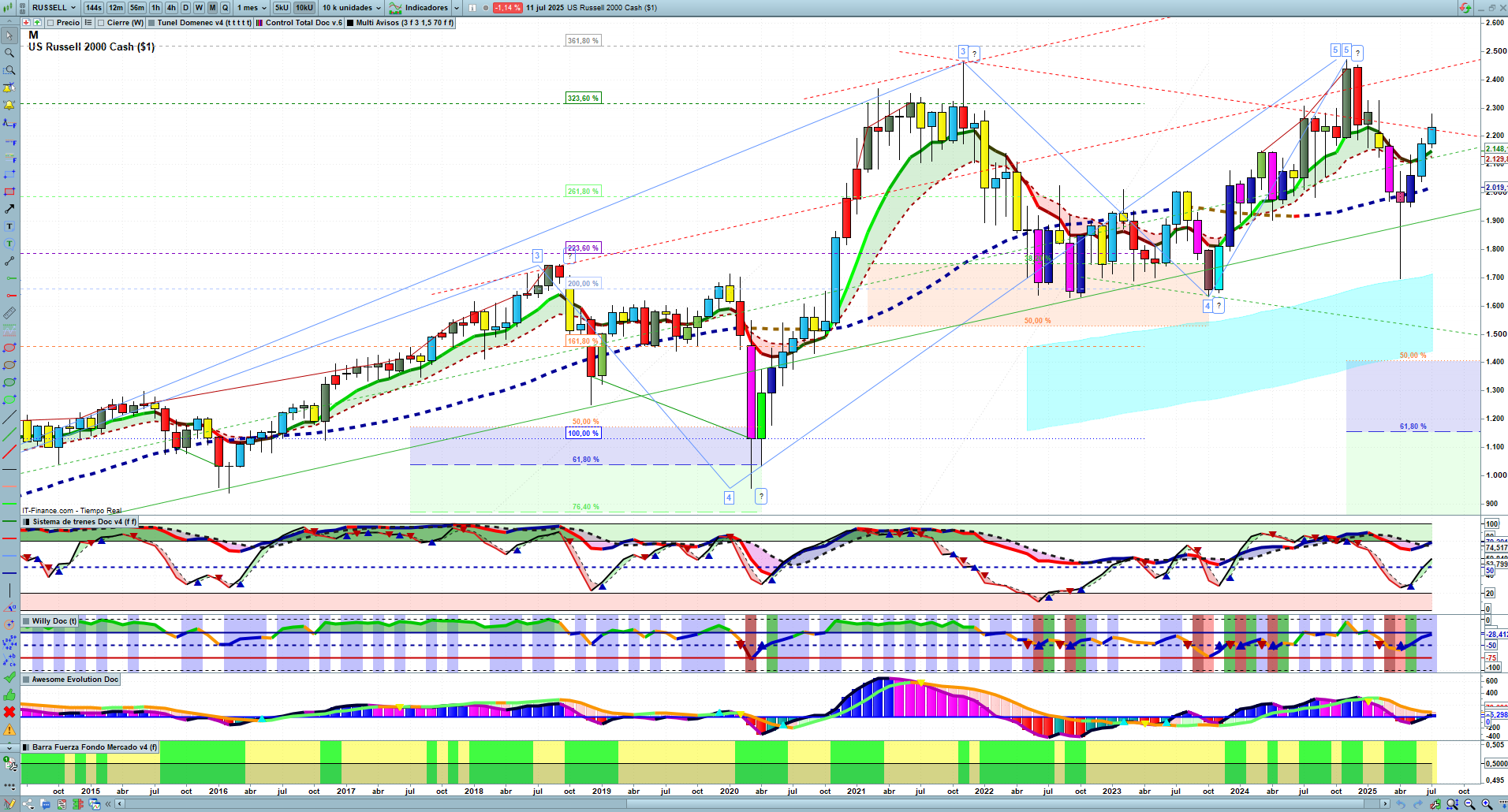Switch to 1h timeframe
The height and width of the screenshot is (812, 1508).
[155, 8]
